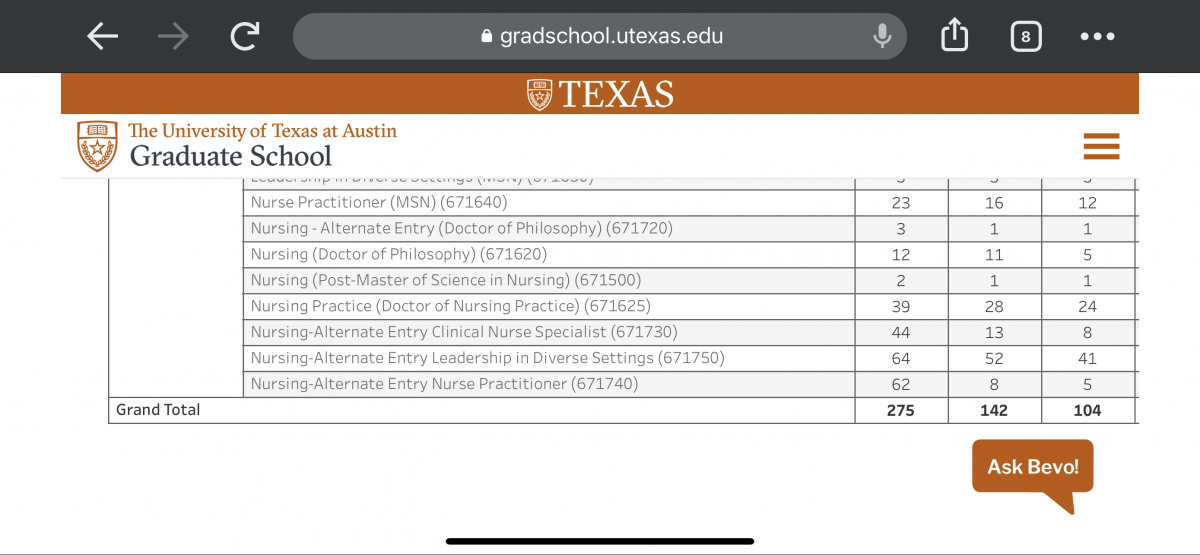1200x555 pixels.
Task: Reload the page with refresh icon
Action: (x=244, y=37)
